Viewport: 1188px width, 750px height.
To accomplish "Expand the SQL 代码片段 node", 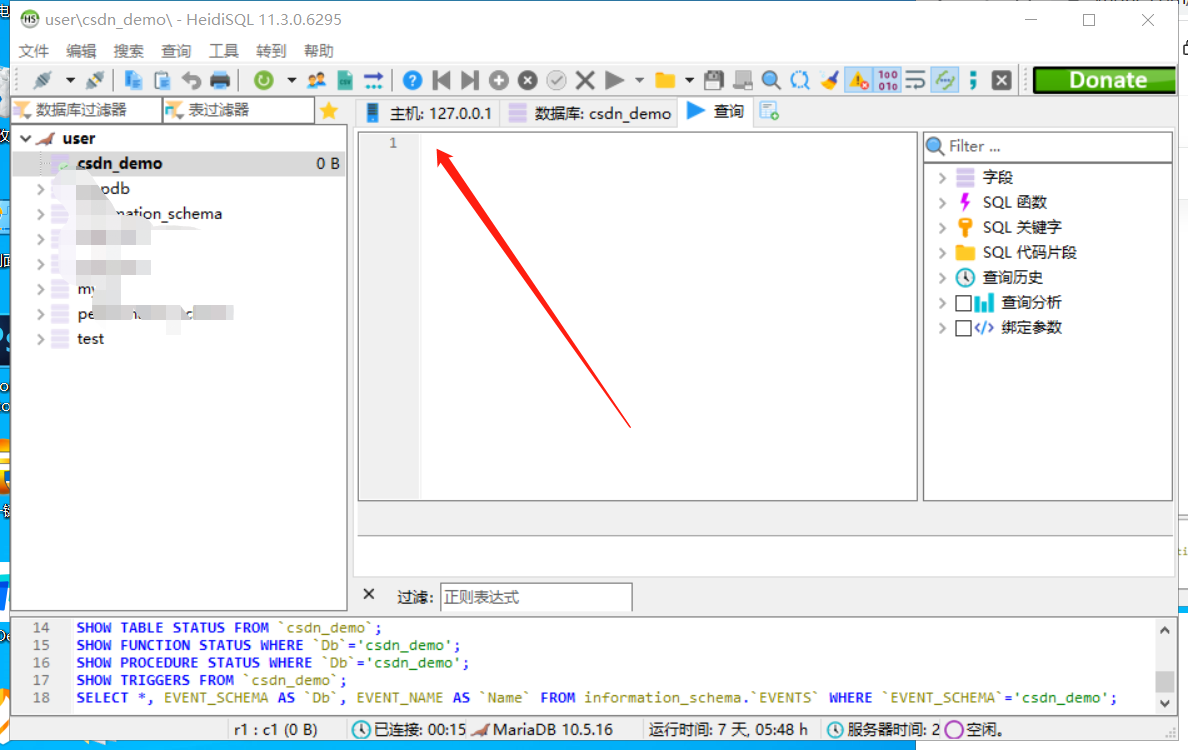I will coord(942,252).
